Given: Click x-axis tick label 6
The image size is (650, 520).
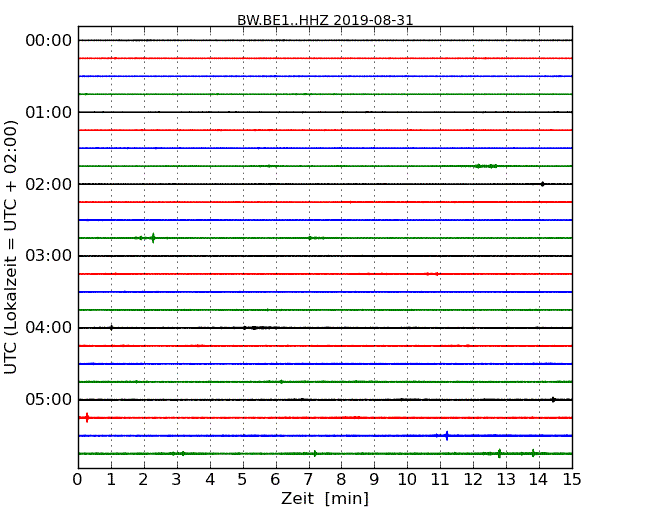Looking at the screenshot, I should (x=276, y=480).
